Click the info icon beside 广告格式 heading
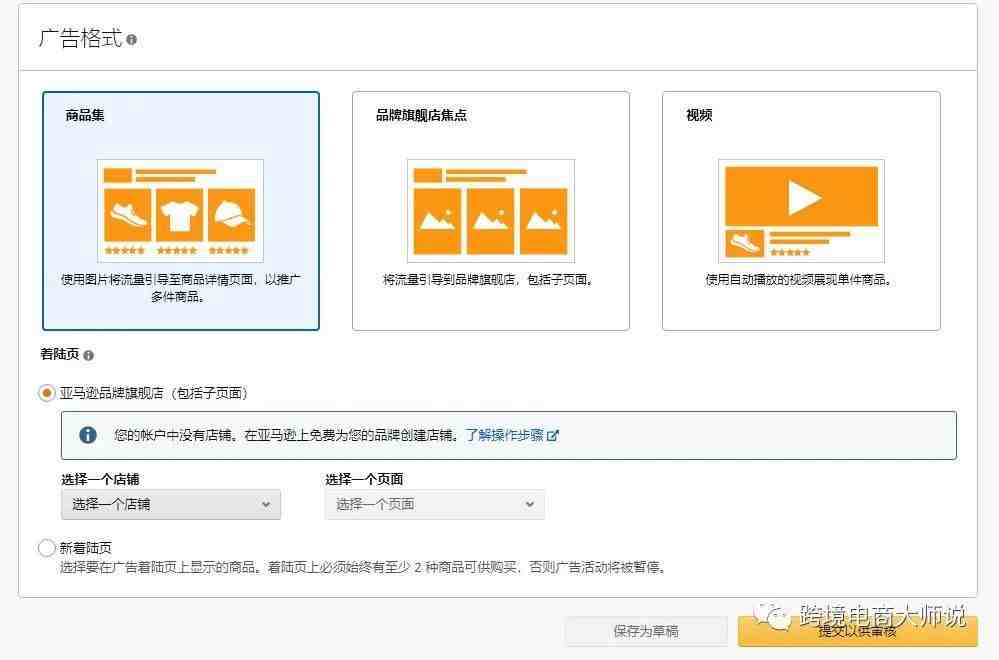The width and height of the screenshot is (999, 660). click(131, 39)
